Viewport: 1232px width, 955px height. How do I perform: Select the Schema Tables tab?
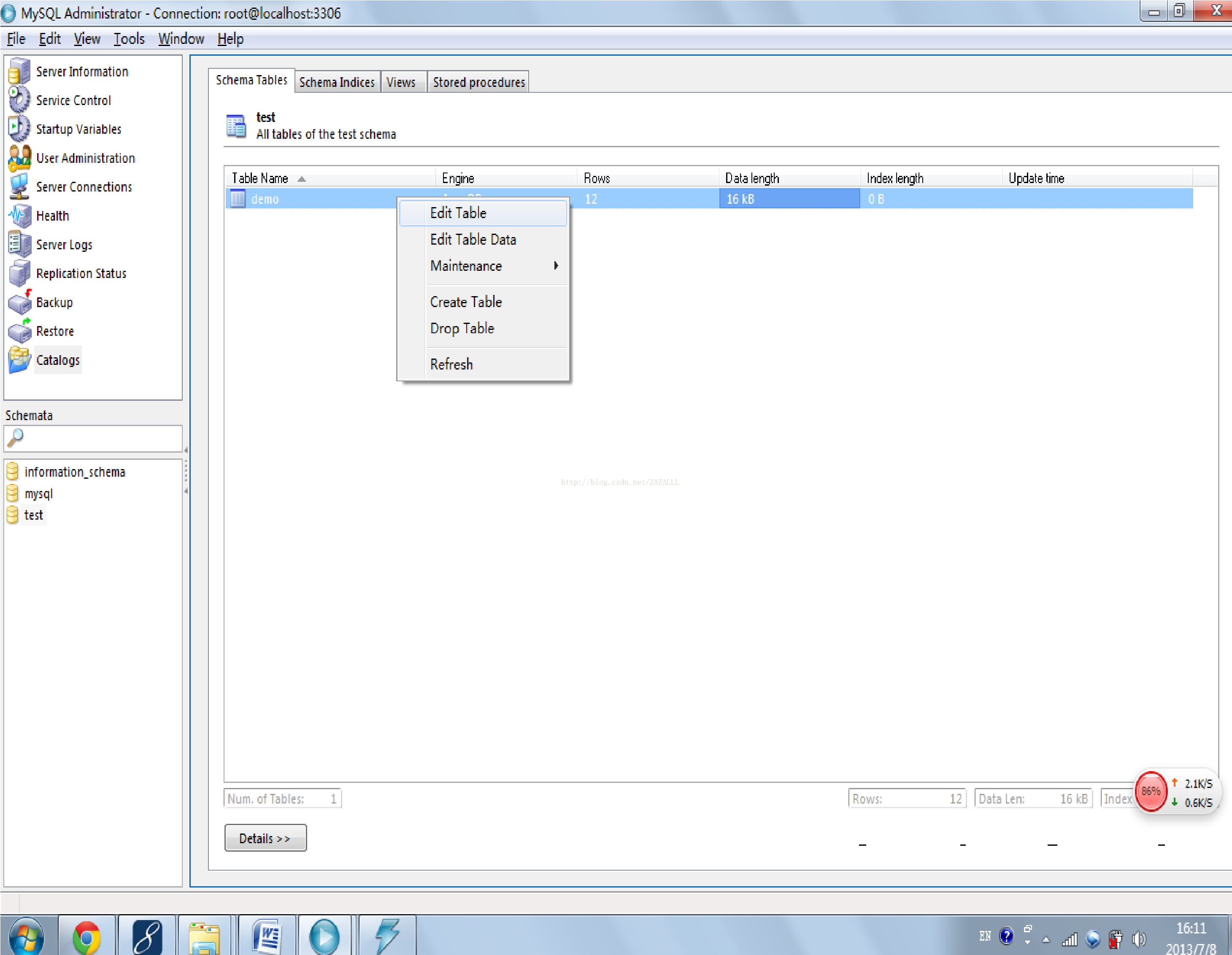[251, 80]
